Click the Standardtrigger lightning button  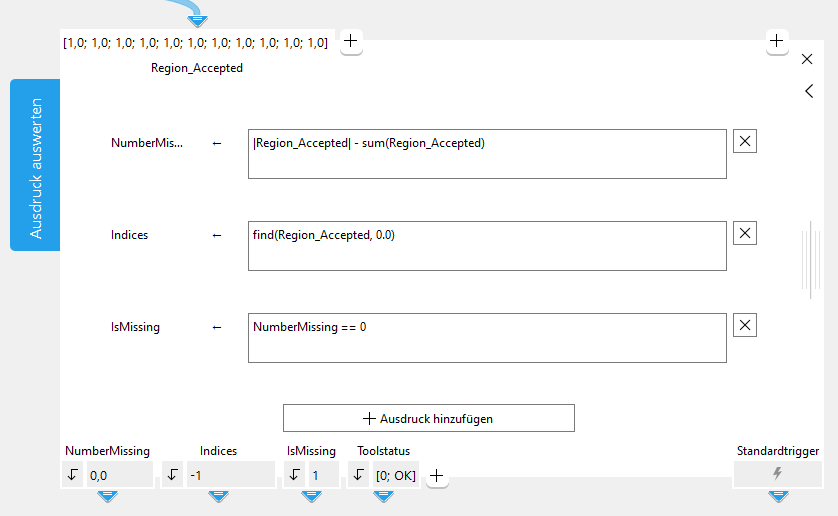point(777,474)
